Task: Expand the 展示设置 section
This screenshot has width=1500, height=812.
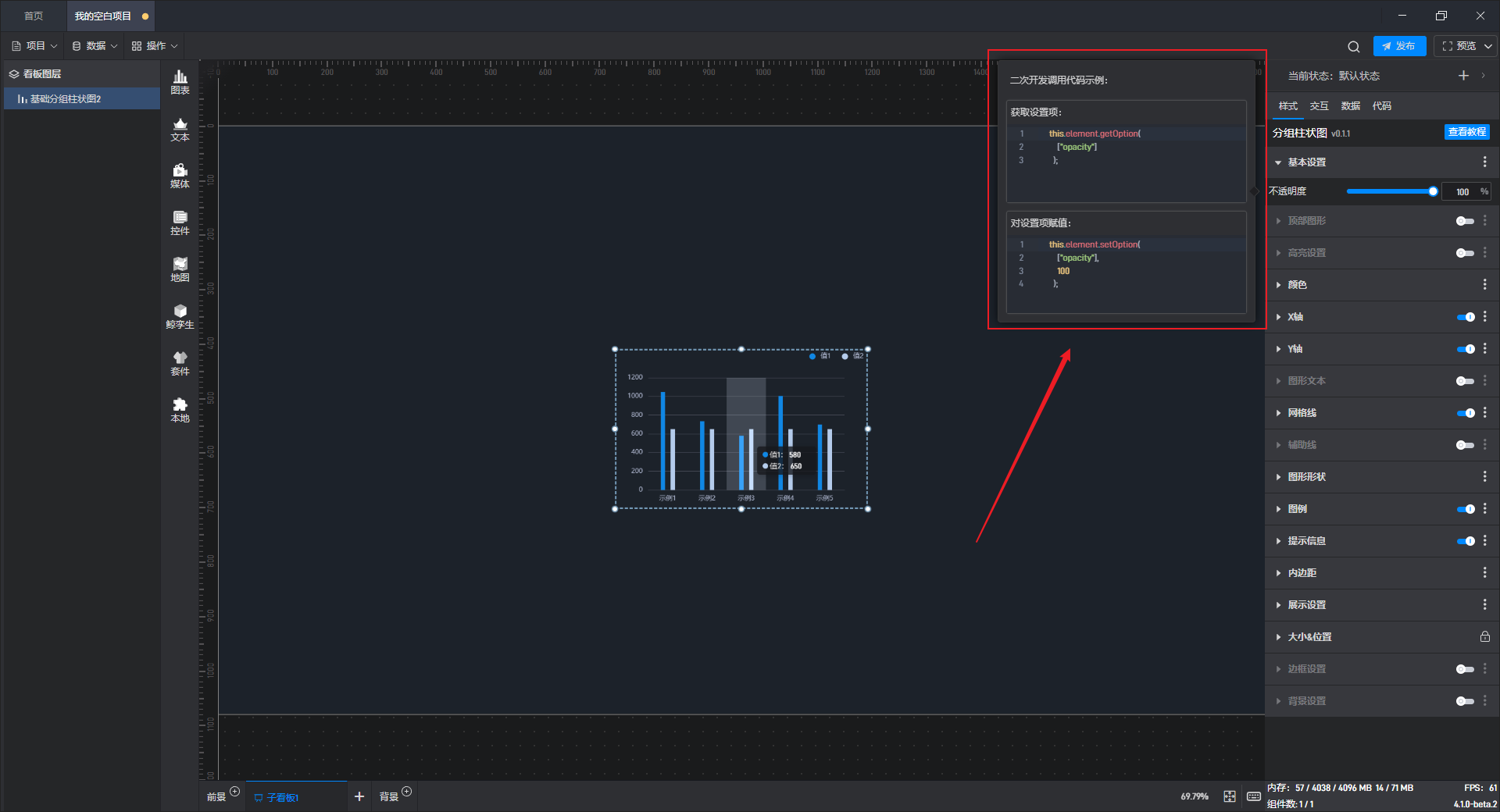Action: tap(1278, 605)
